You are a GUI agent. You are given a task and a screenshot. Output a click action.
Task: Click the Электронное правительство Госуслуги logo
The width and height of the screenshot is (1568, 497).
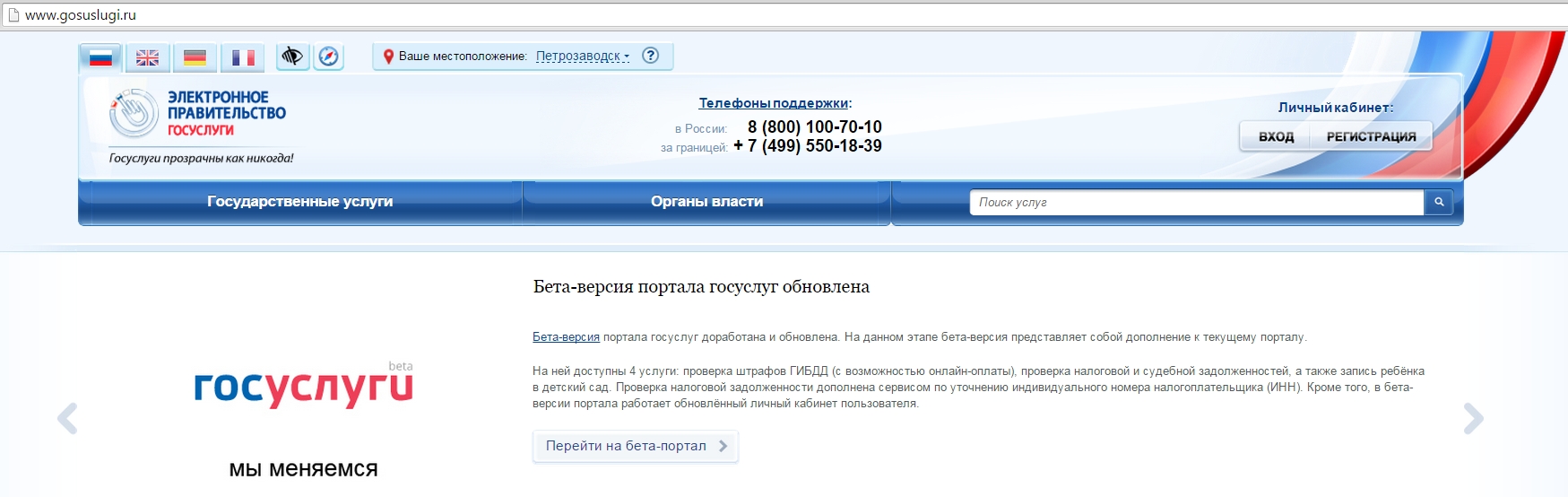pos(199,114)
